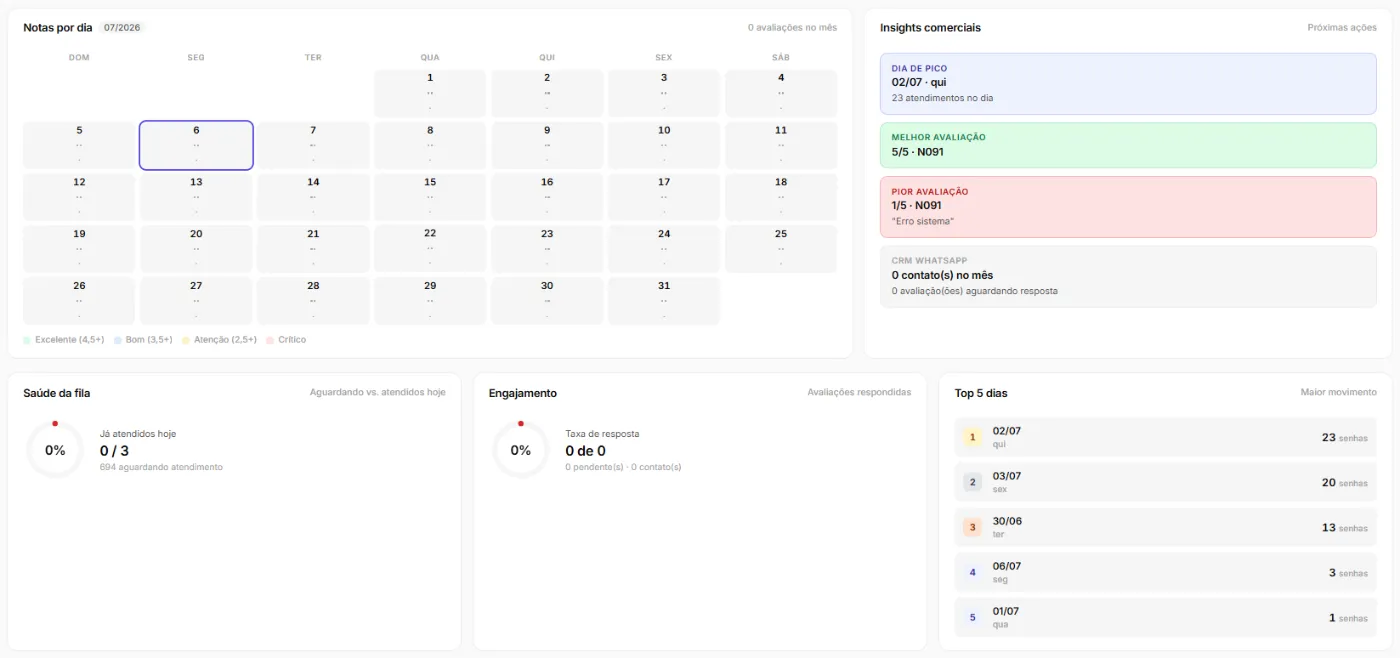Screen dimensions: 1400x658
Task: Click the Saúde da fila 0% progress ring
Action: pos(55,450)
